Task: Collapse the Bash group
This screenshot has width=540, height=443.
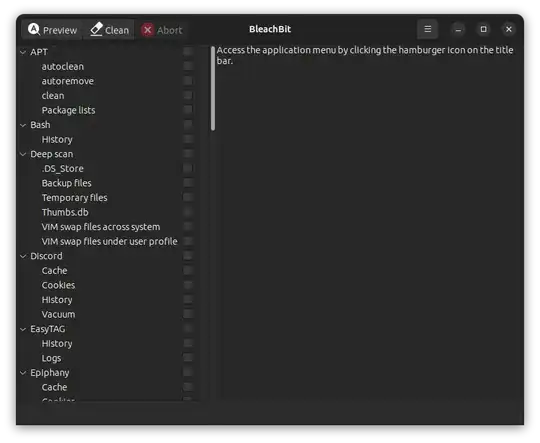Action: click(23, 125)
